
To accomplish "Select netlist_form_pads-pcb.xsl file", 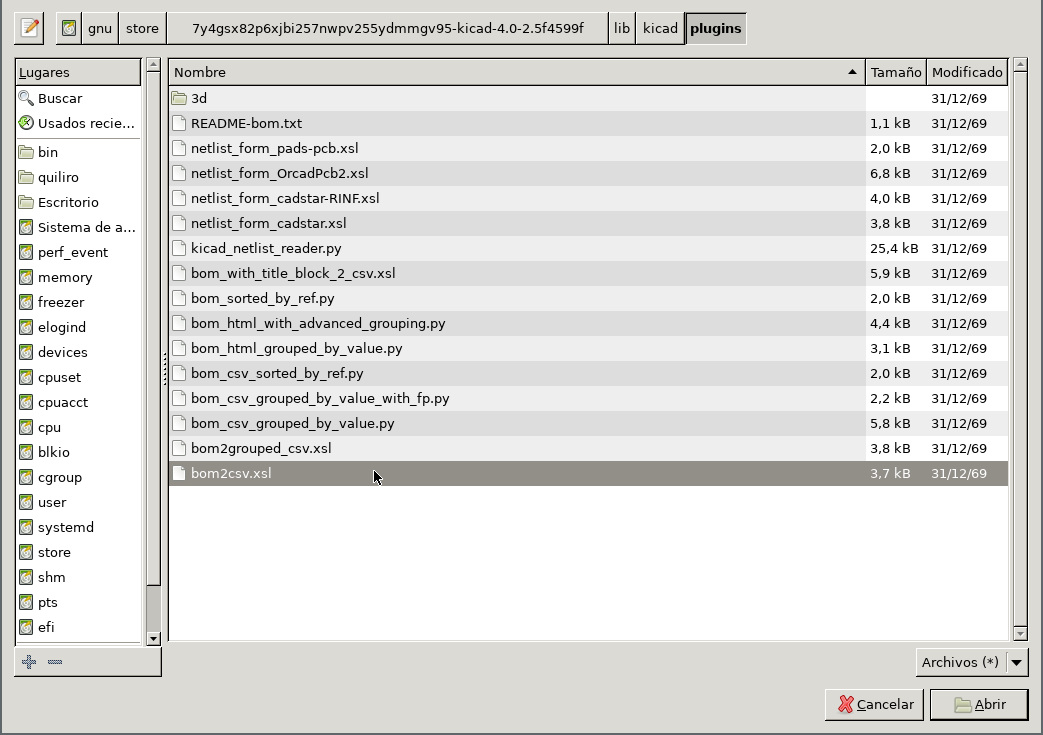I will (x=589, y=148).
